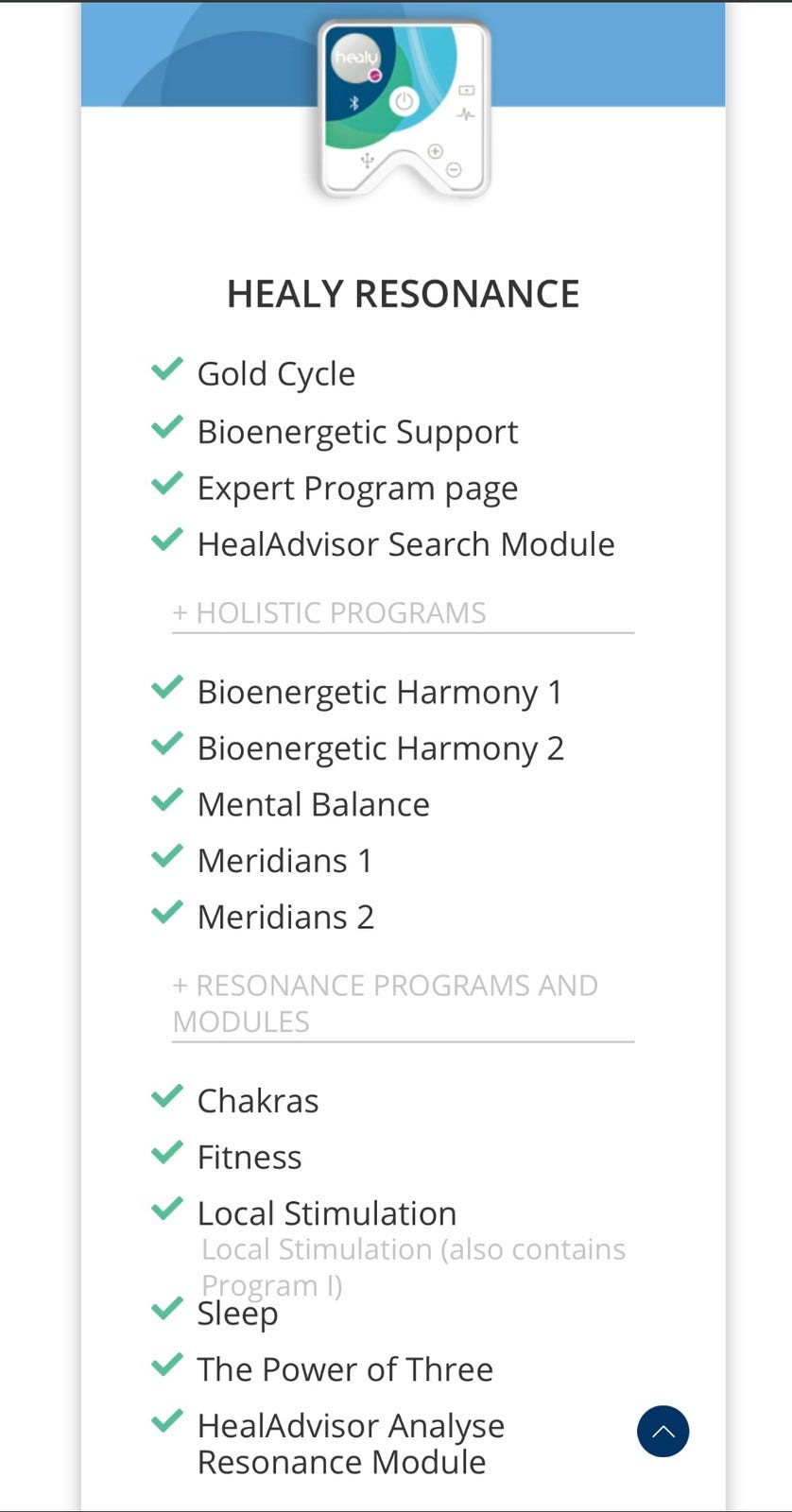
Task: Click the Healy Resonance device image
Action: pyautogui.click(x=404, y=109)
